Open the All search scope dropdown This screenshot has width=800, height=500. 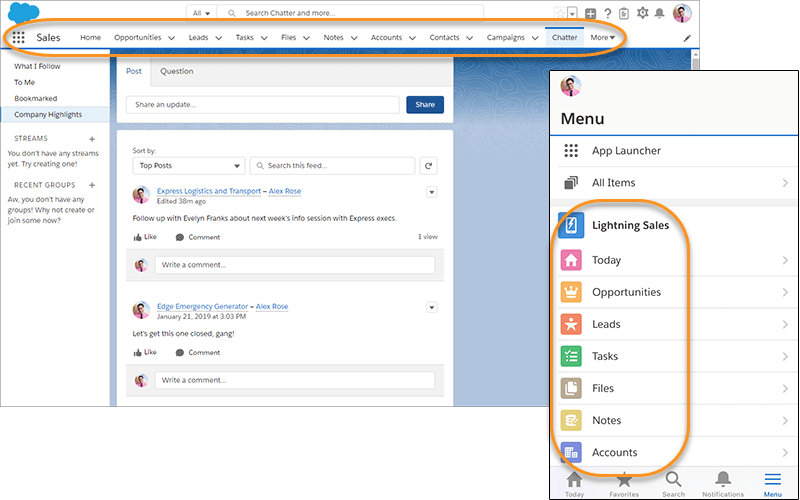(x=202, y=13)
